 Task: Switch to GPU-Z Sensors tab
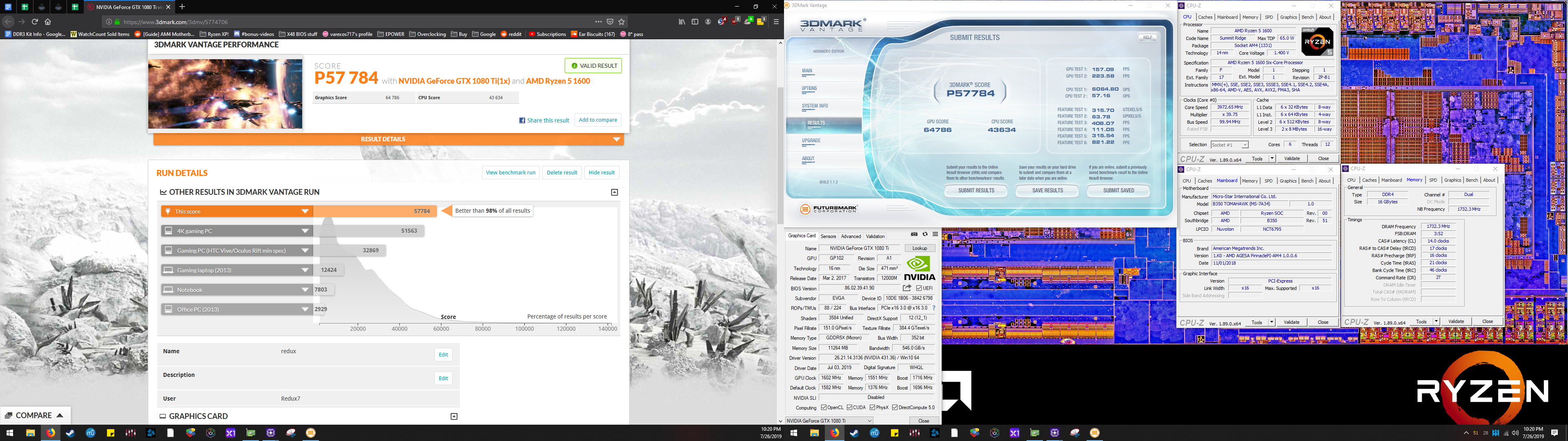click(828, 236)
